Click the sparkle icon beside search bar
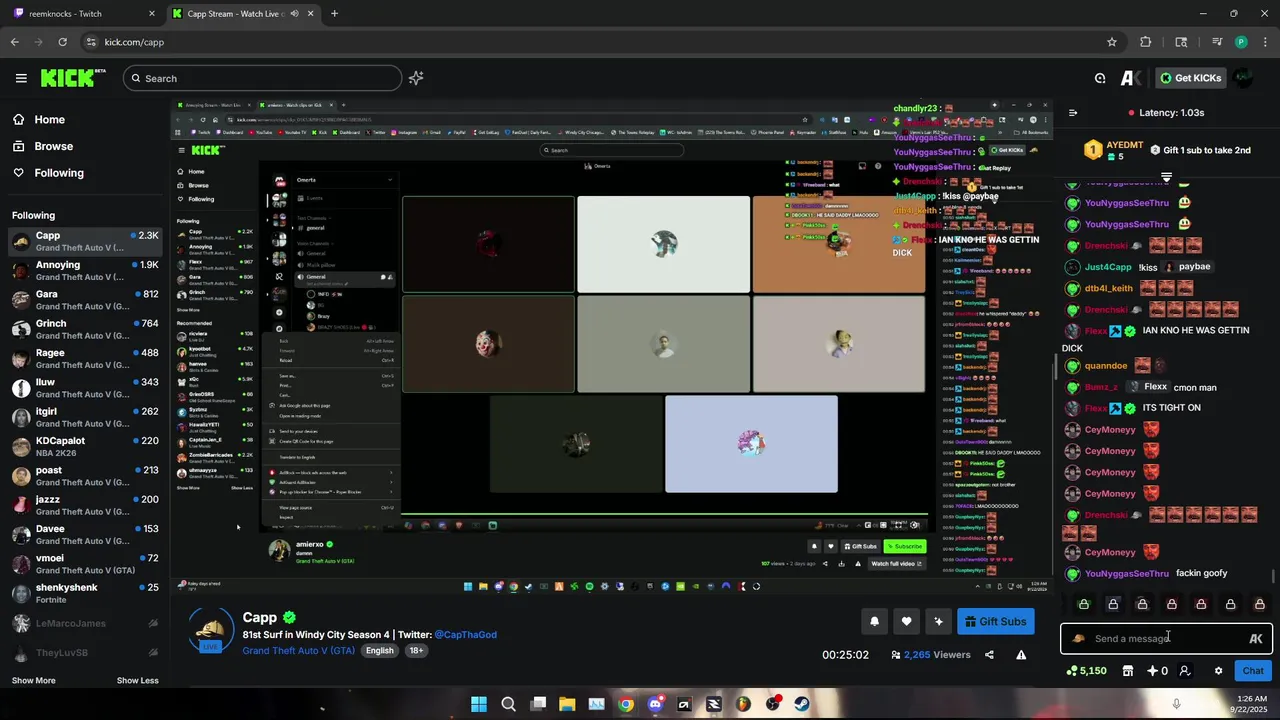 [x=416, y=78]
